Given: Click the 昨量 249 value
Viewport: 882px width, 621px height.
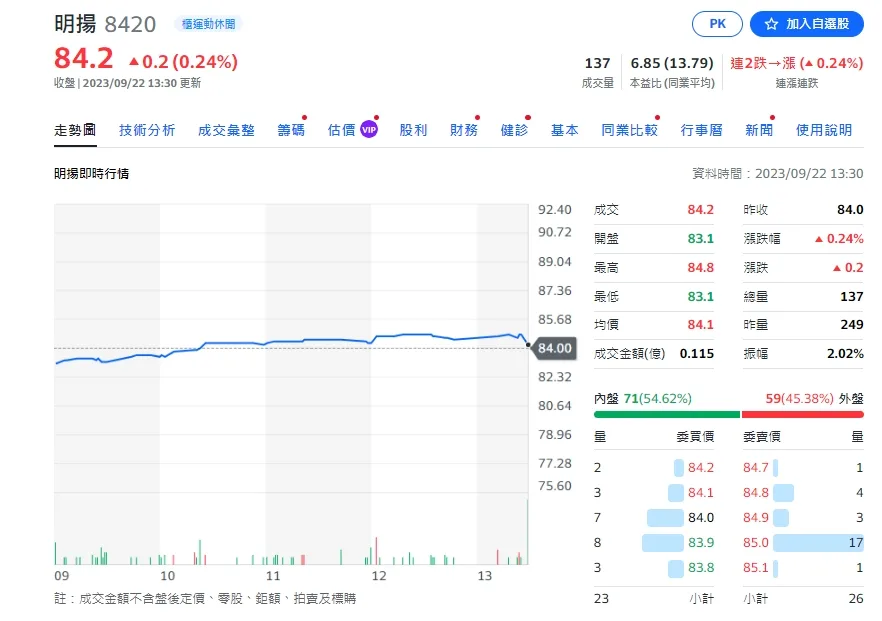Looking at the screenshot, I should point(852,325).
